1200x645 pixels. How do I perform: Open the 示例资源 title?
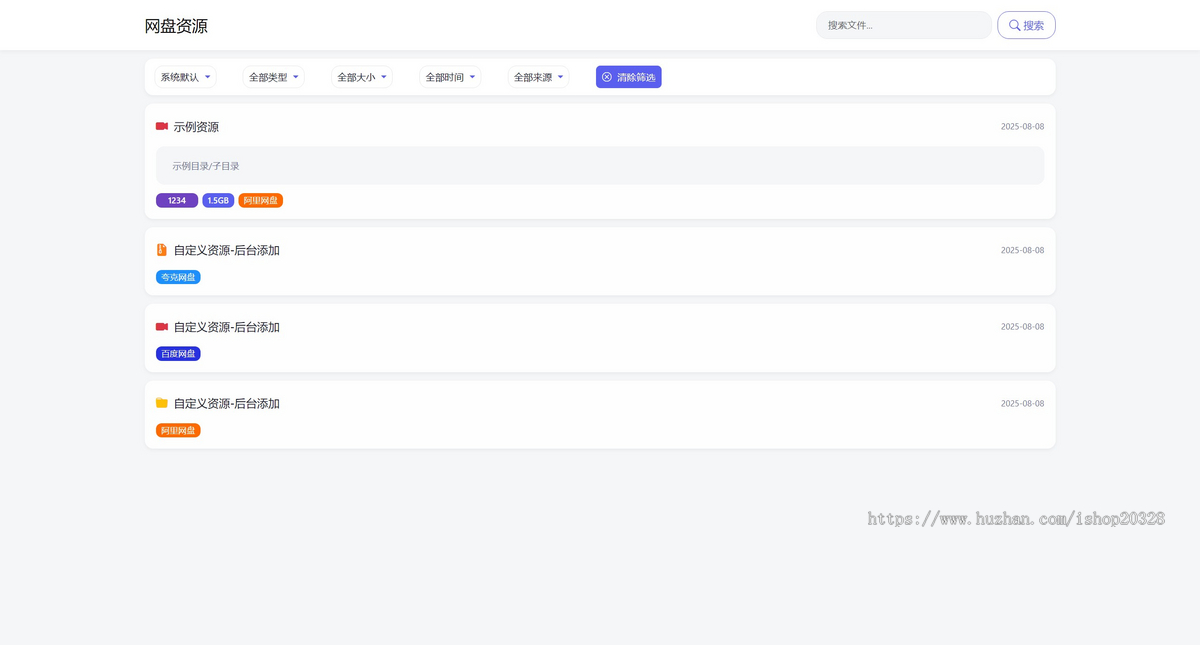coord(196,127)
